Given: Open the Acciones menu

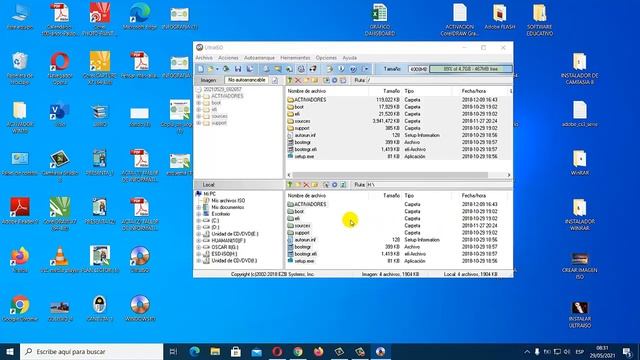Looking at the screenshot, I should pos(228,58).
